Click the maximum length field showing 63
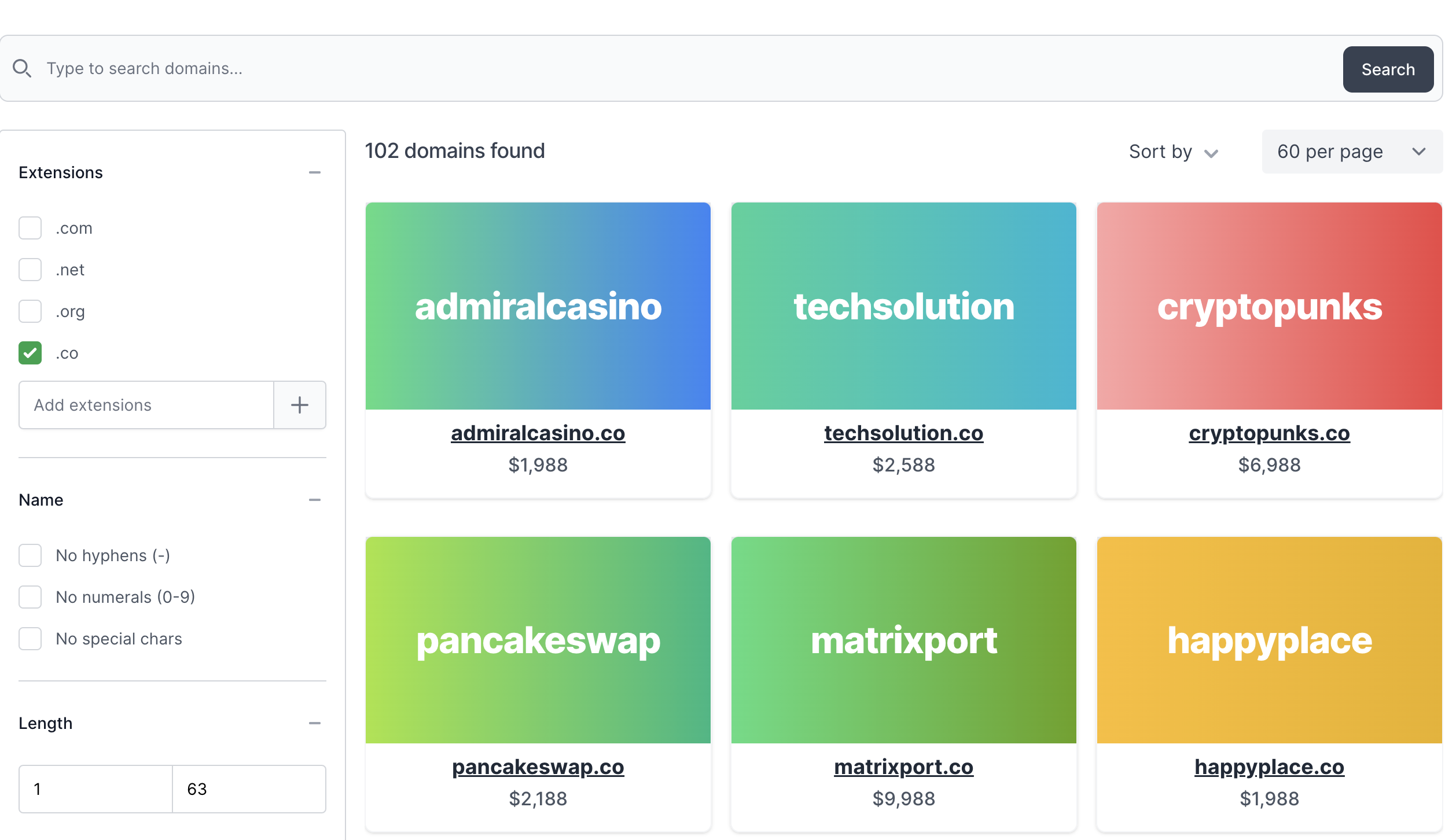 click(249, 789)
